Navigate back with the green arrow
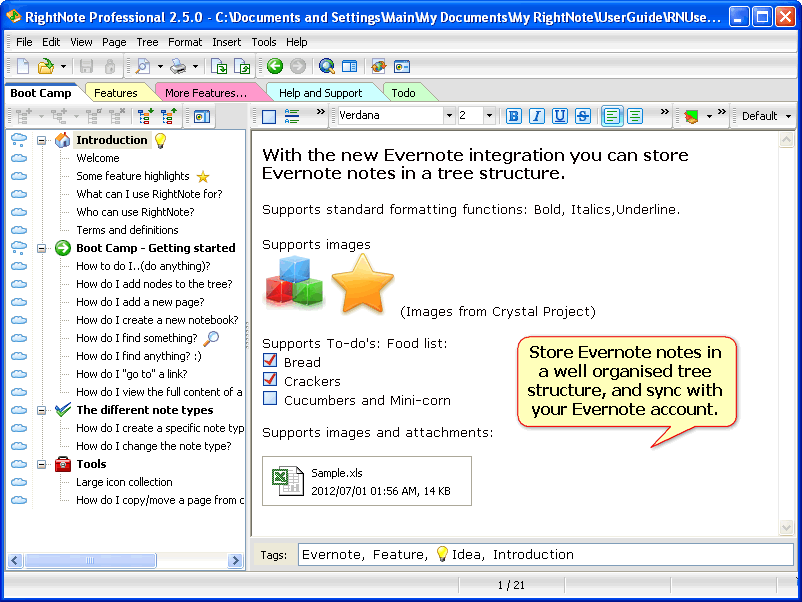Viewport: 802px width, 602px height. (x=275, y=66)
